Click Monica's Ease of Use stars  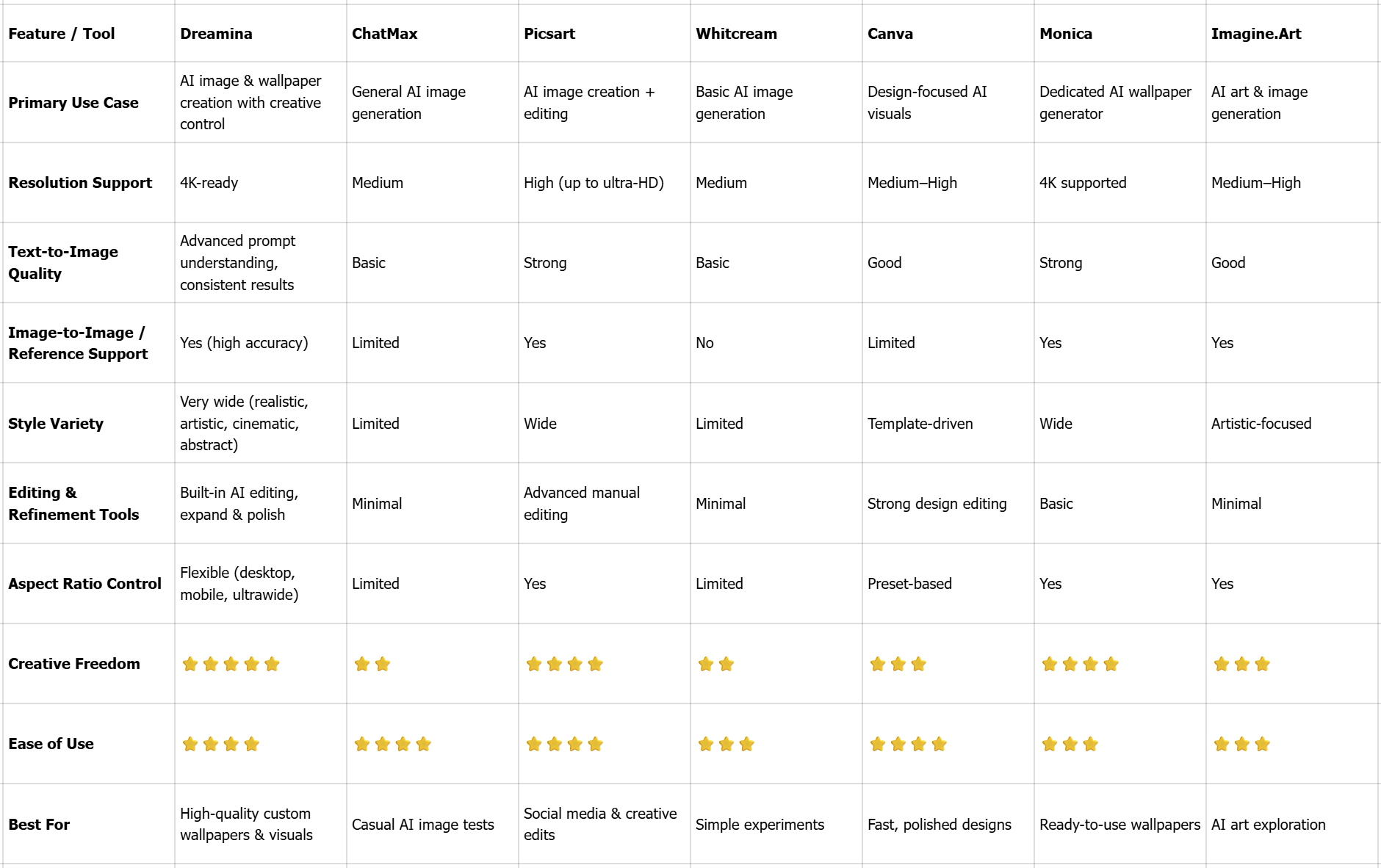point(1070,744)
